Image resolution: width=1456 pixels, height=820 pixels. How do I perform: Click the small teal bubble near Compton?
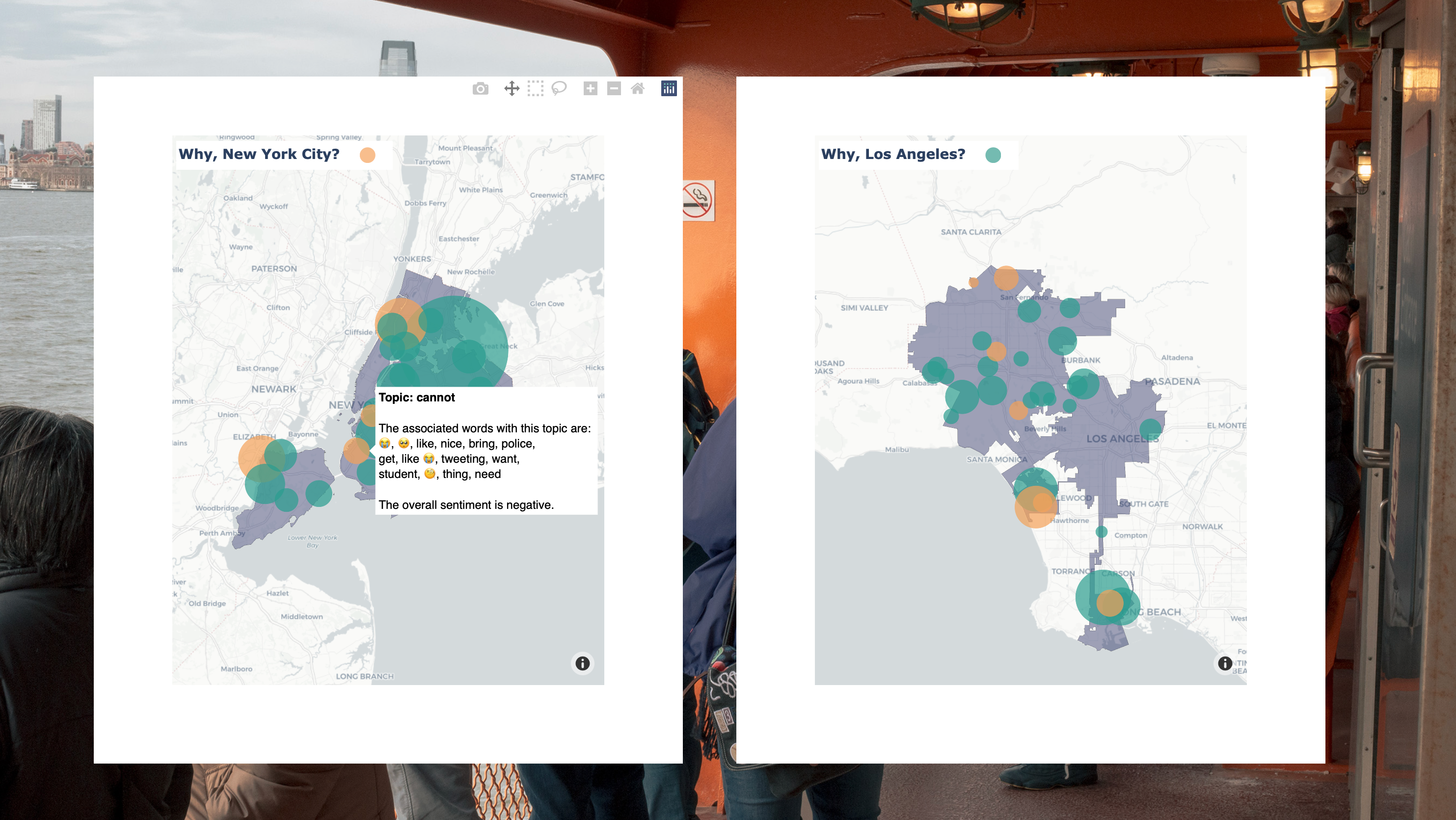pos(1101,532)
